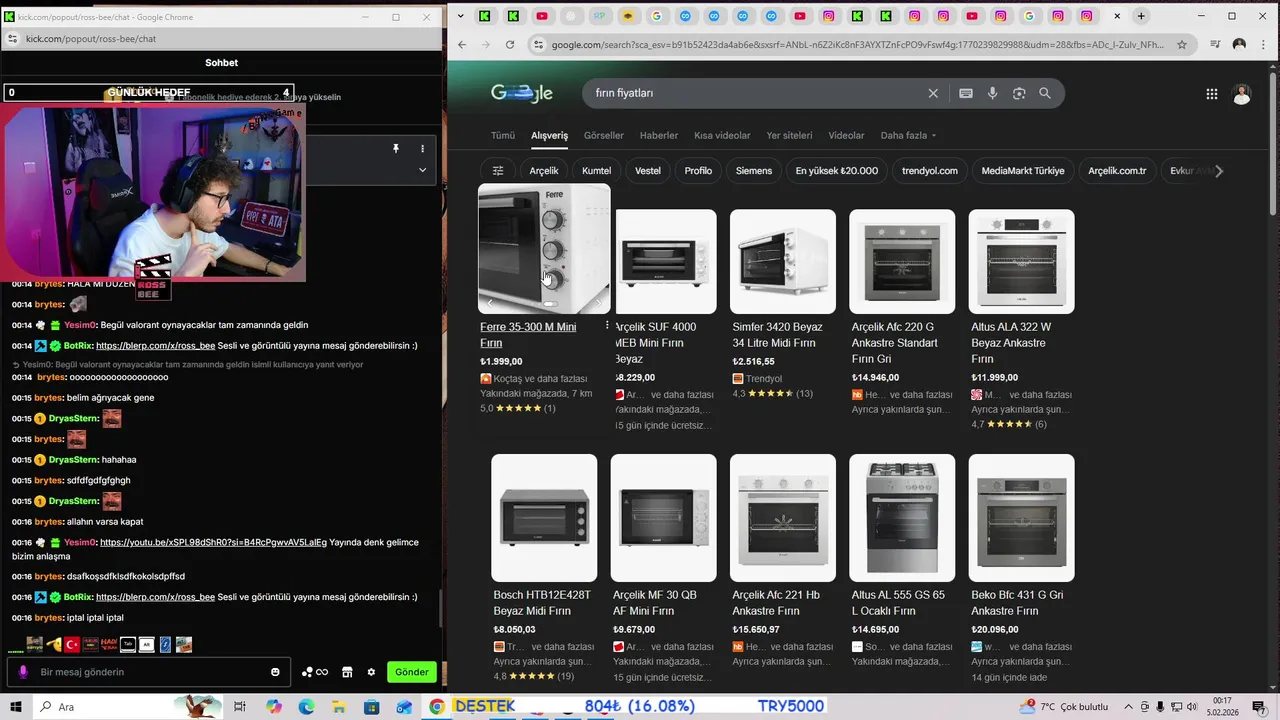
Task: Open the Google account avatar
Action: (x=1242, y=94)
